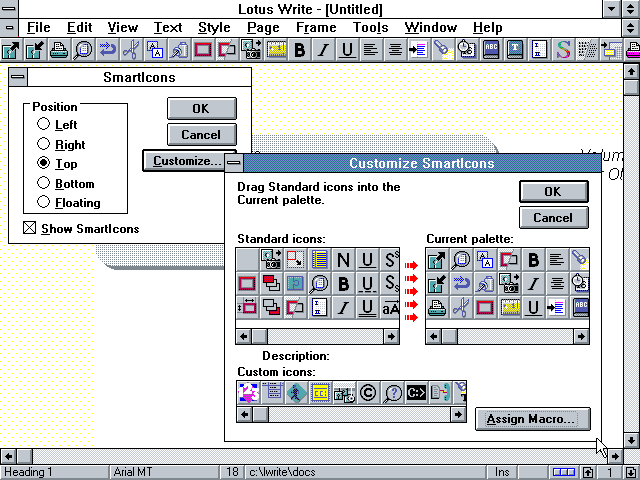The image size is (640, 480).
Task: Select the running man custom icon
Action: click(x=296, y=393)
